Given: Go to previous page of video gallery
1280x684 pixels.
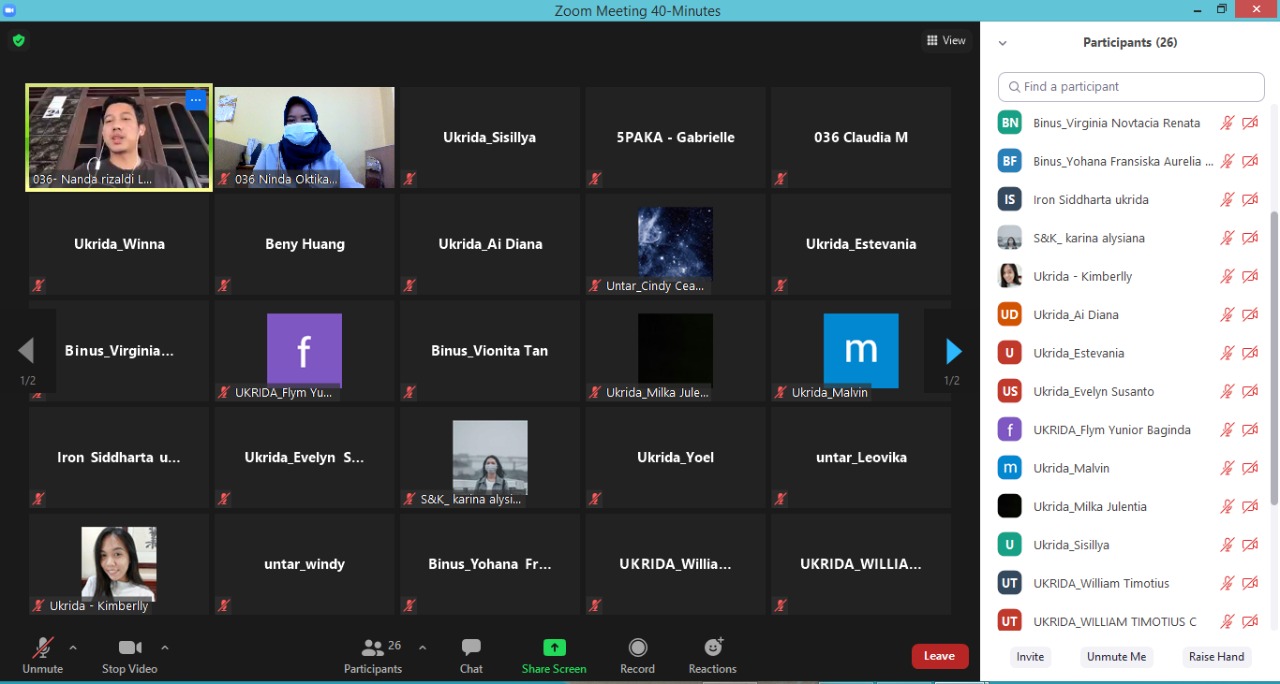Looking at the screenshot, I should click(x=27, y=351).
